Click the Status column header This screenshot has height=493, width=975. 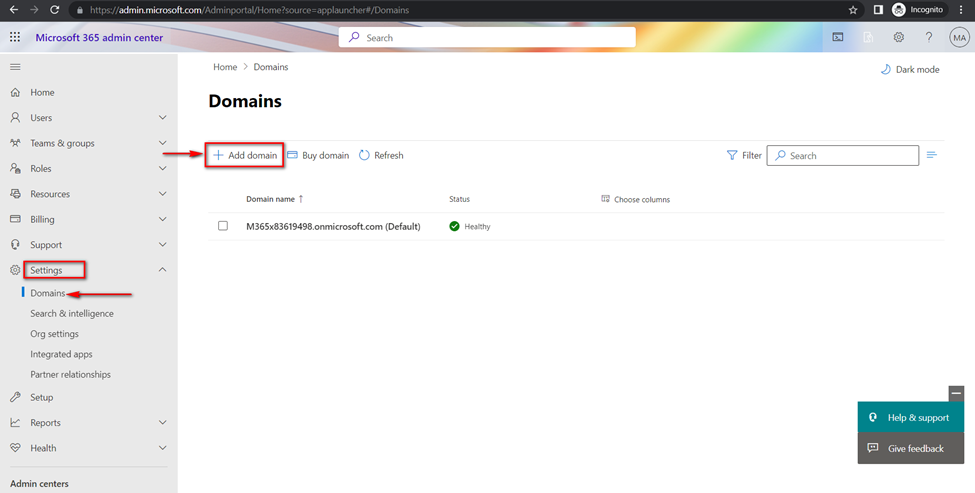[x=460, y=200]
